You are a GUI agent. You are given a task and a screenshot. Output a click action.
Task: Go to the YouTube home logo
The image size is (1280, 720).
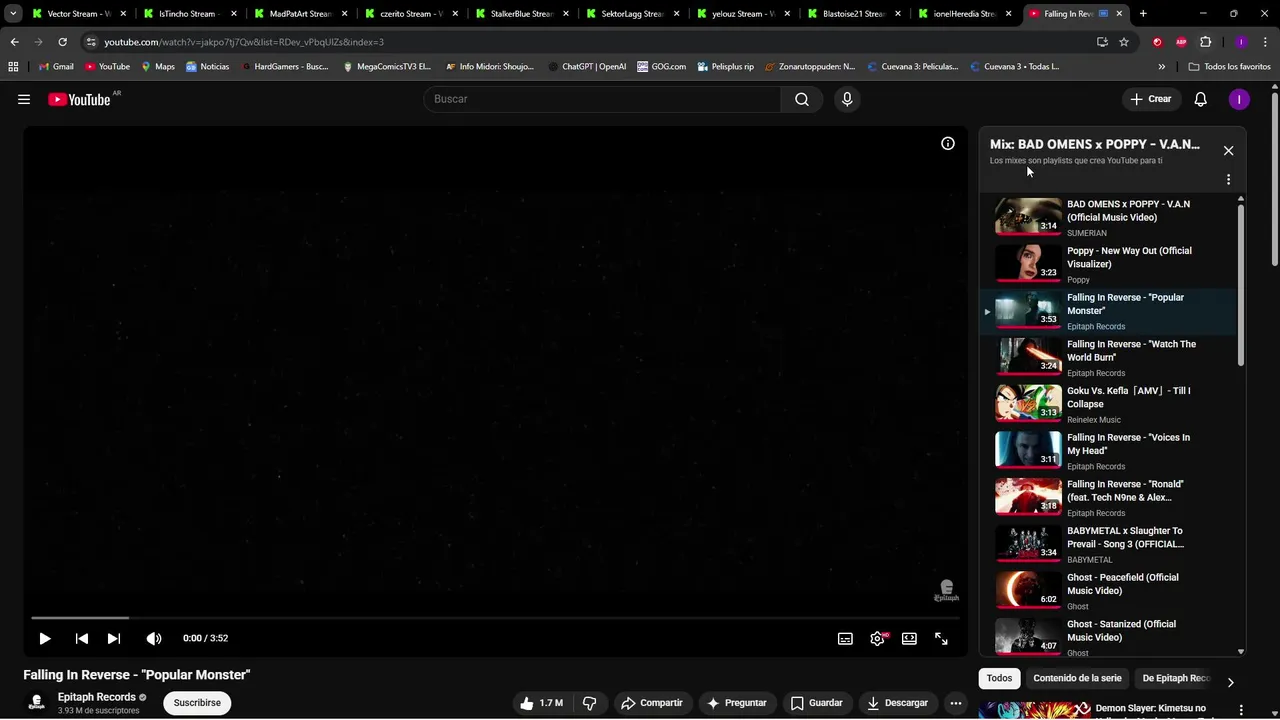79,99
